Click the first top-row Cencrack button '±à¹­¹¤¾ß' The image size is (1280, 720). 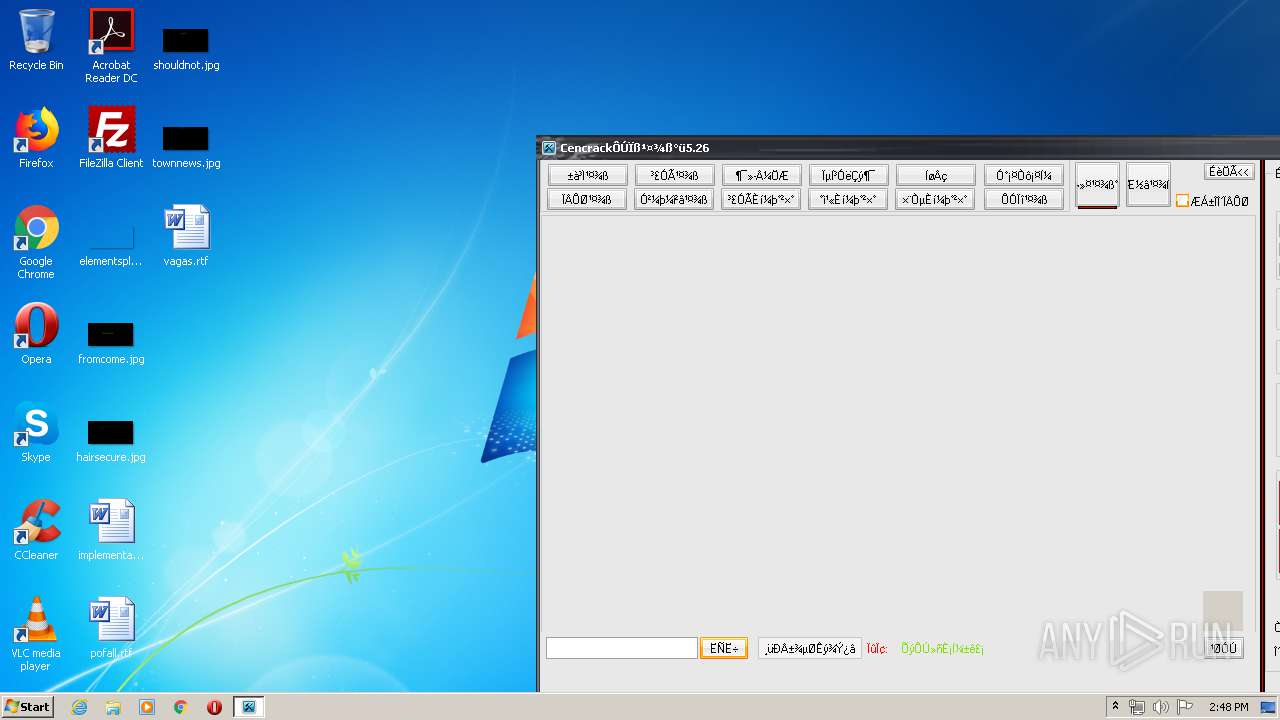click(587, 175)
